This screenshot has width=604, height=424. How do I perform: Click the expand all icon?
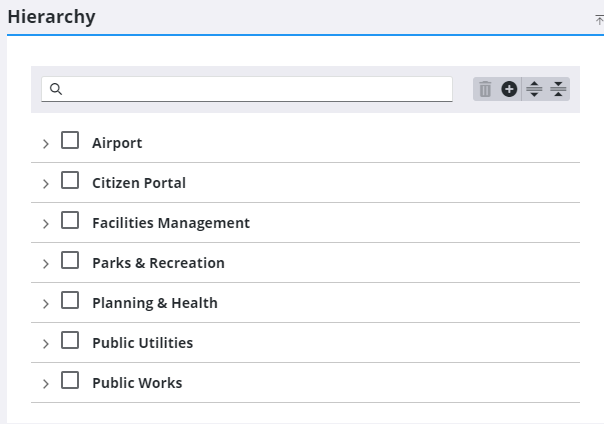(x=534, y=90)
